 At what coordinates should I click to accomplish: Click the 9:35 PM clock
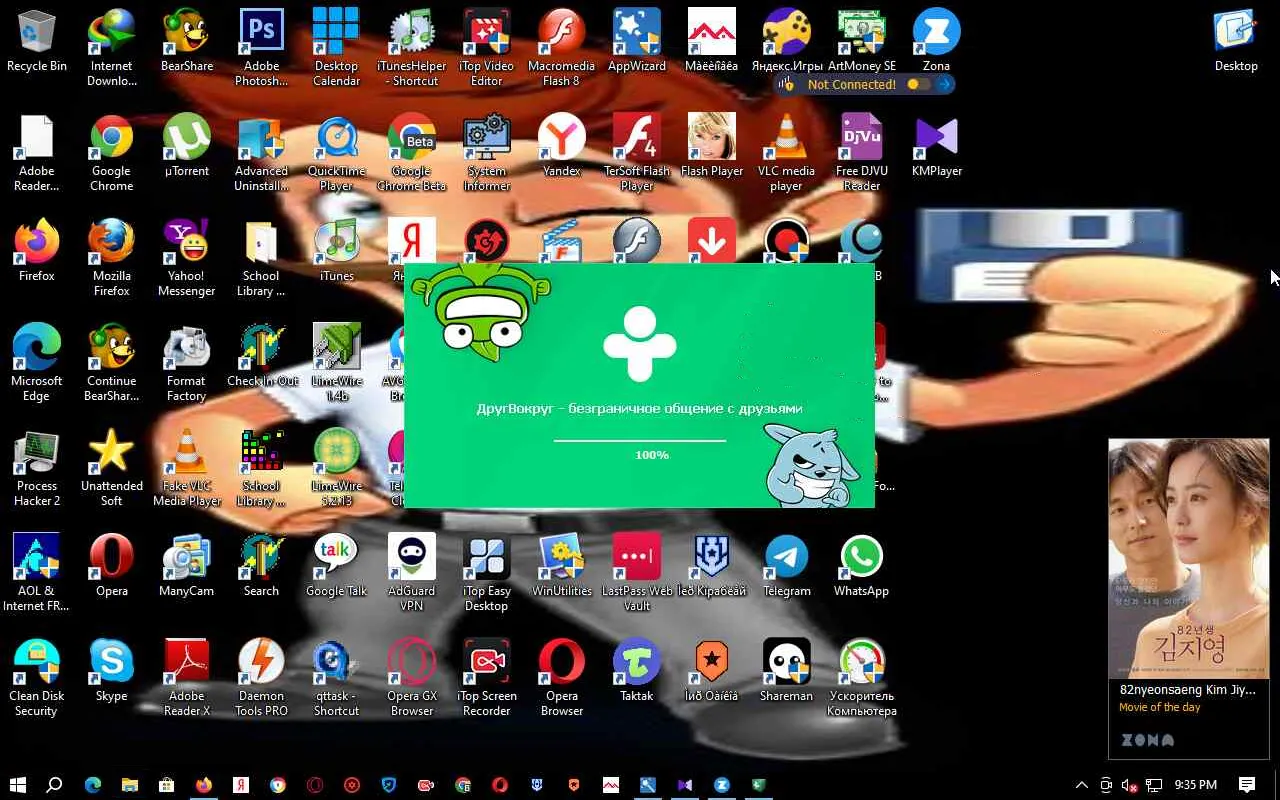coord(1196,785)
